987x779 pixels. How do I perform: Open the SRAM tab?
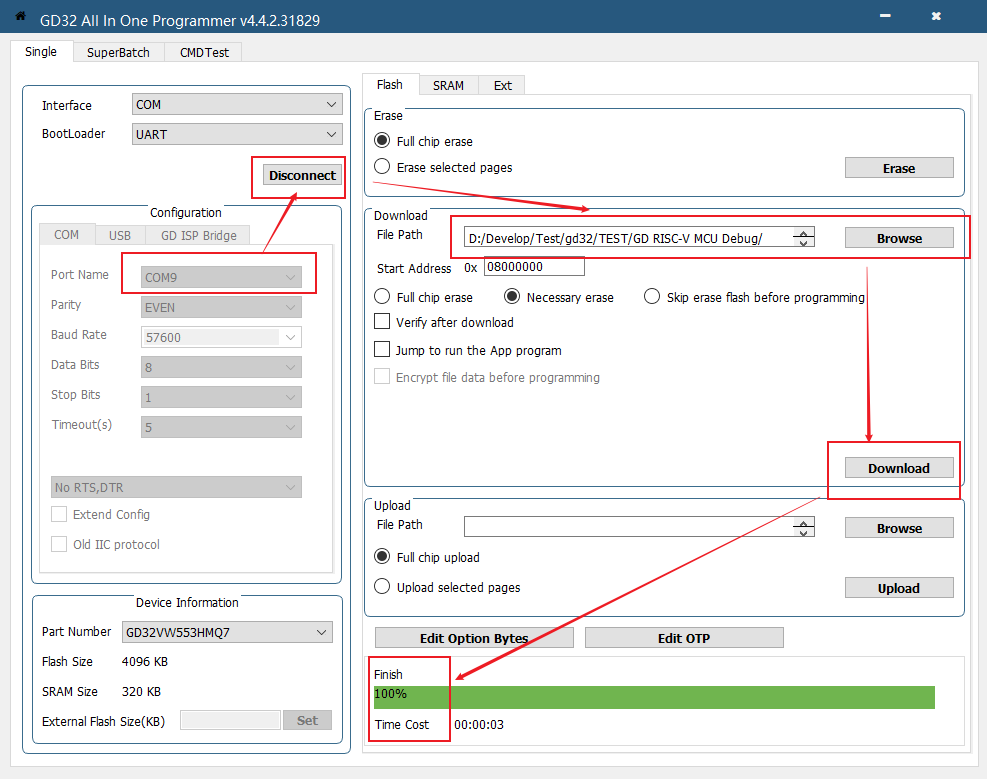pos(448,85)
